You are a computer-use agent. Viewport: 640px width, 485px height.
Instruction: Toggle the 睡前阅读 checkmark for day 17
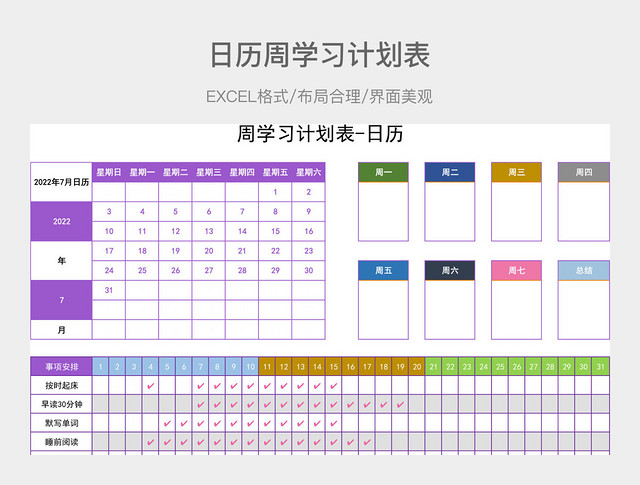(x=367, y=442)
